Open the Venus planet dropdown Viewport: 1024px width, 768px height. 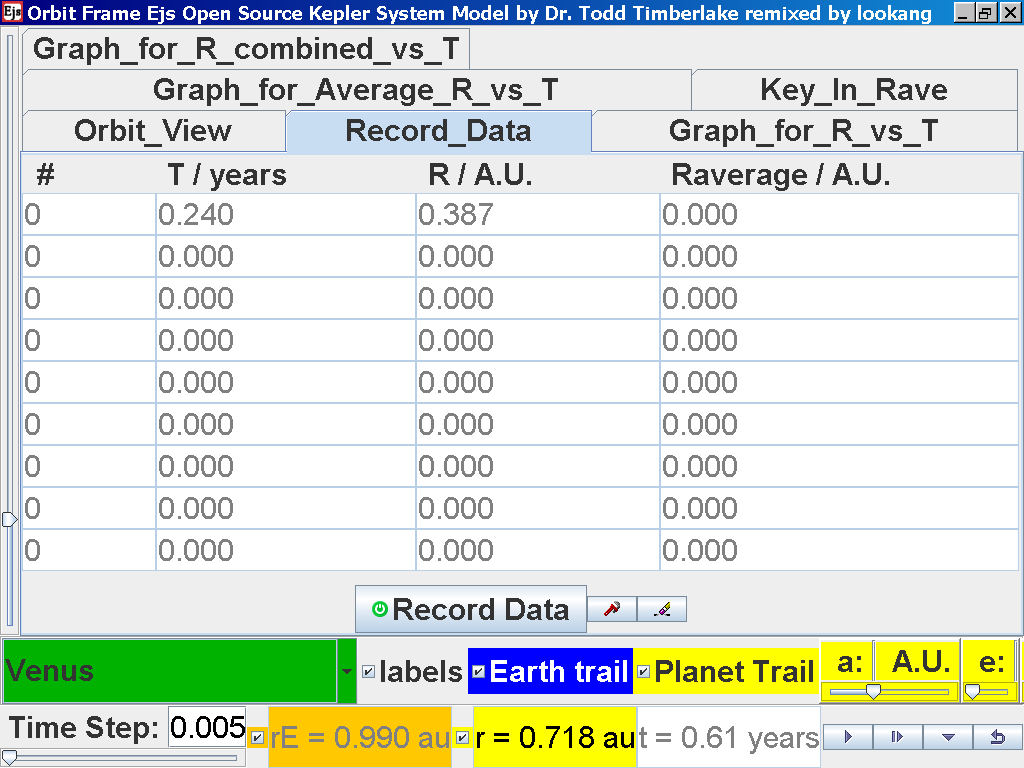[347, 672]
